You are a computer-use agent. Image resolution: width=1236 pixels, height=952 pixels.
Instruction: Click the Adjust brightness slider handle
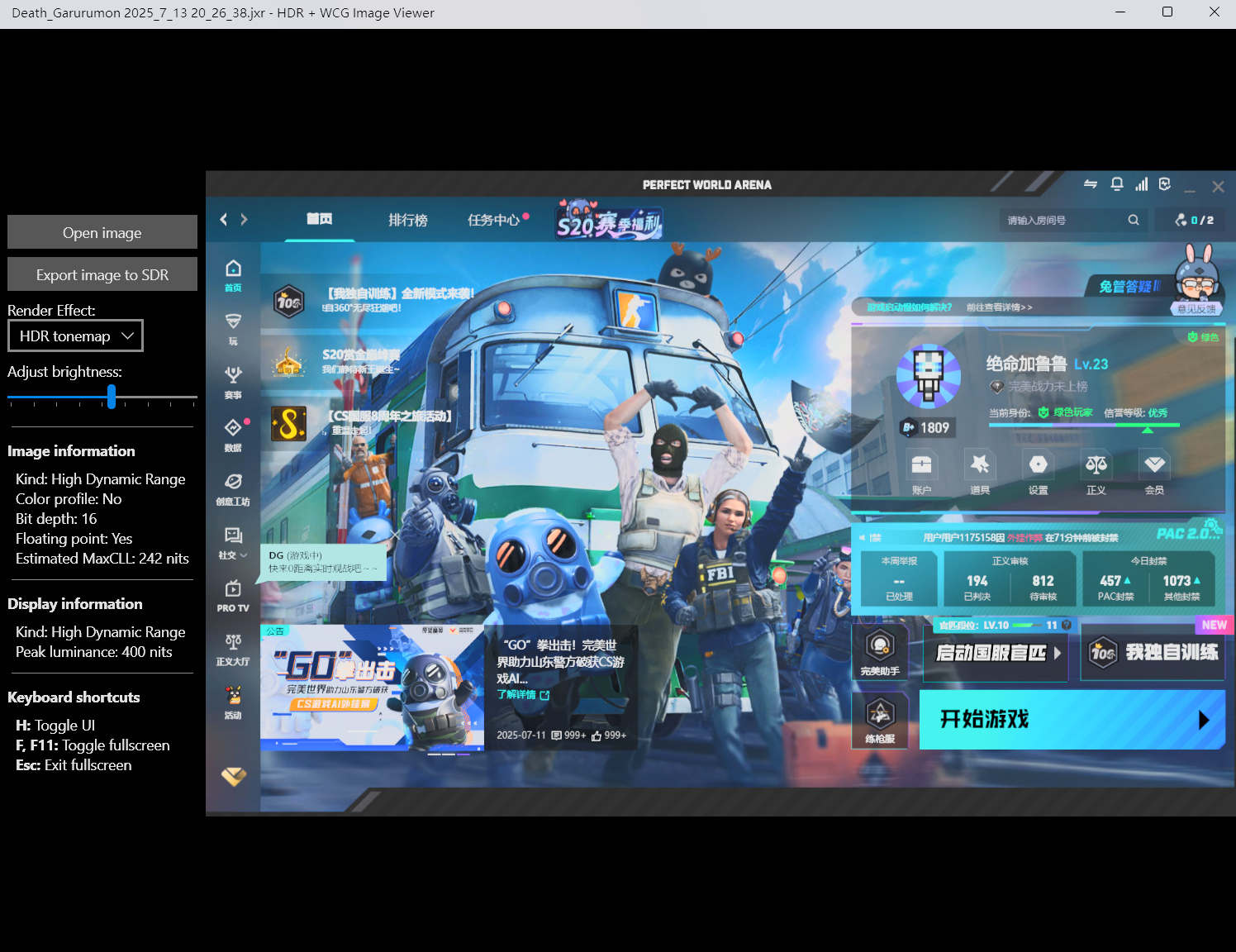[112, 397]
